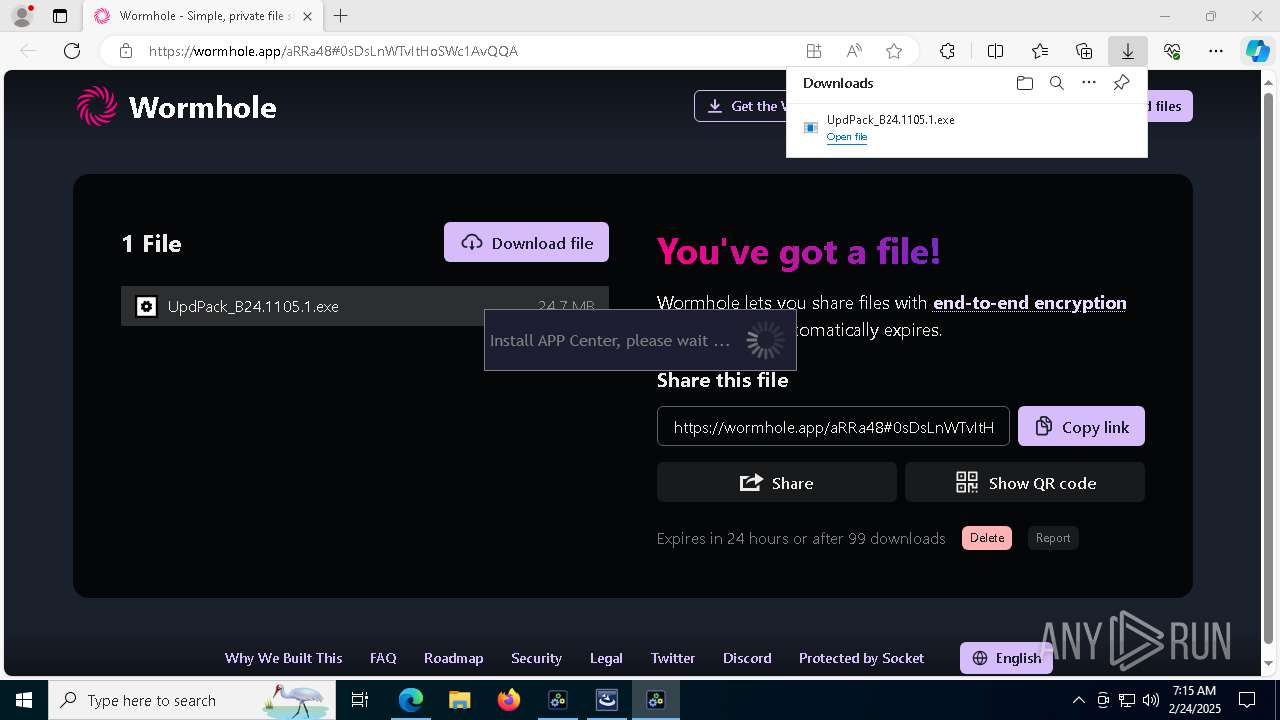The width and height of the screenshot is (1280, 720).
Task: Close the Wormhole browser tab
Action: click(308, 16)
